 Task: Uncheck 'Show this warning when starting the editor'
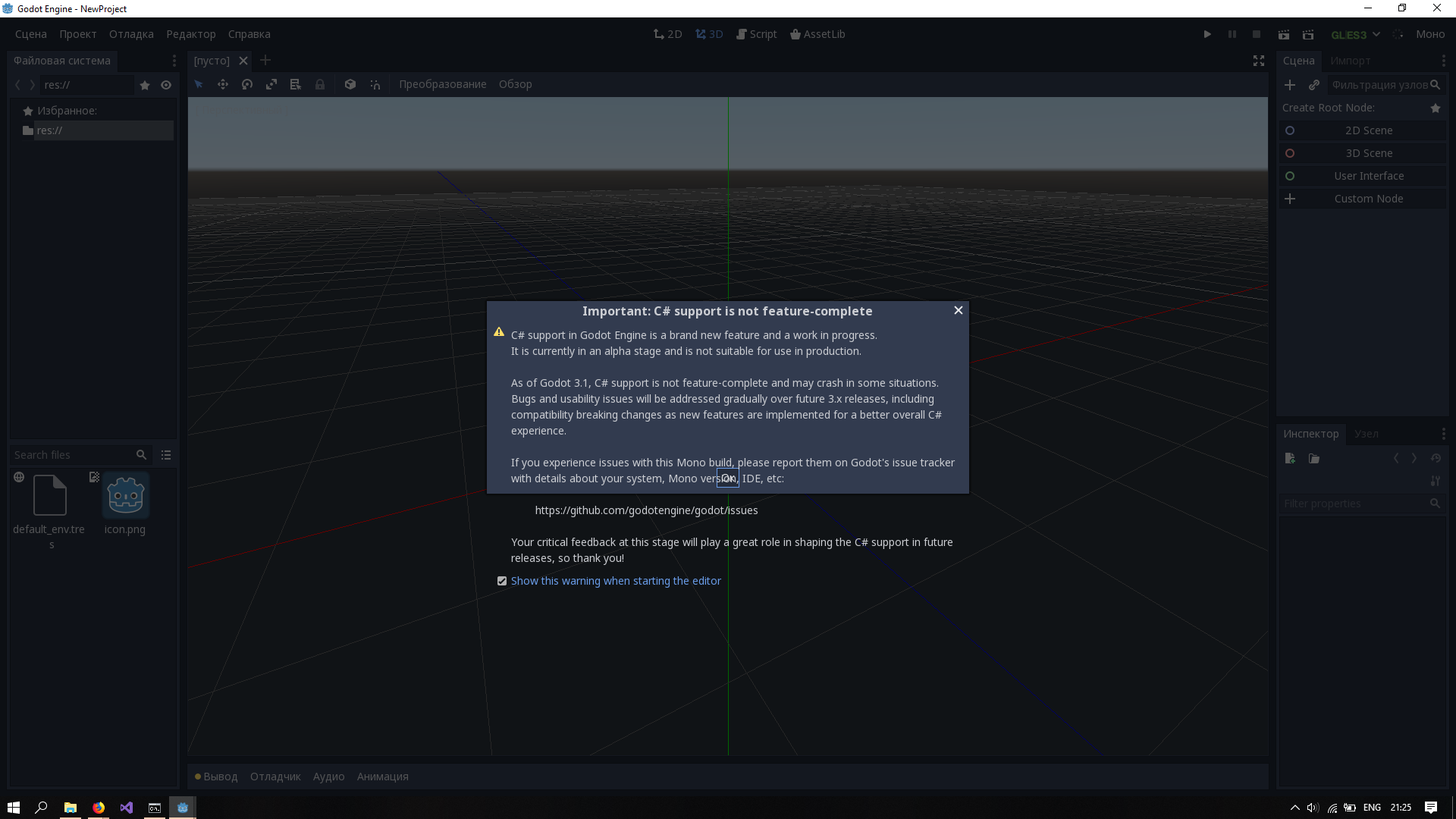(x=501, y=581)
